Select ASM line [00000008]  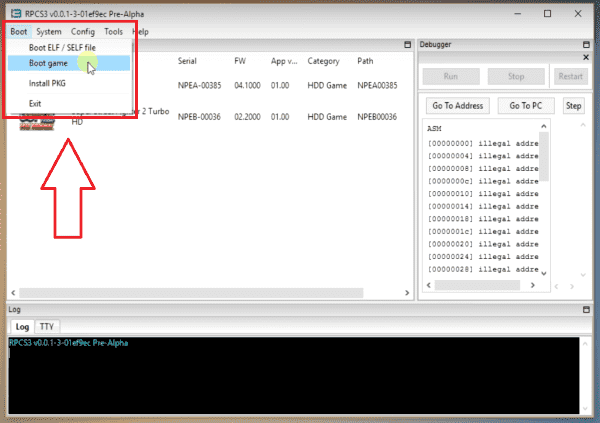[x=483, y=169]
